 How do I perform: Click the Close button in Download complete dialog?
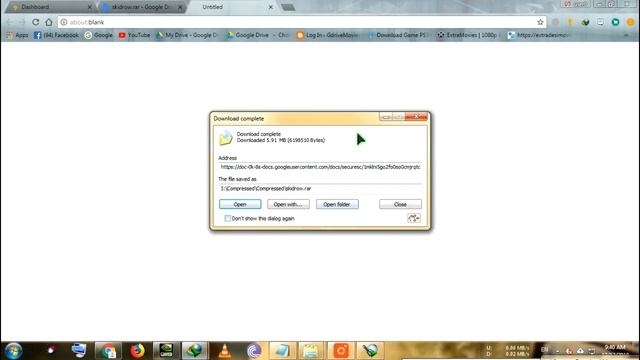click(400, 204)
